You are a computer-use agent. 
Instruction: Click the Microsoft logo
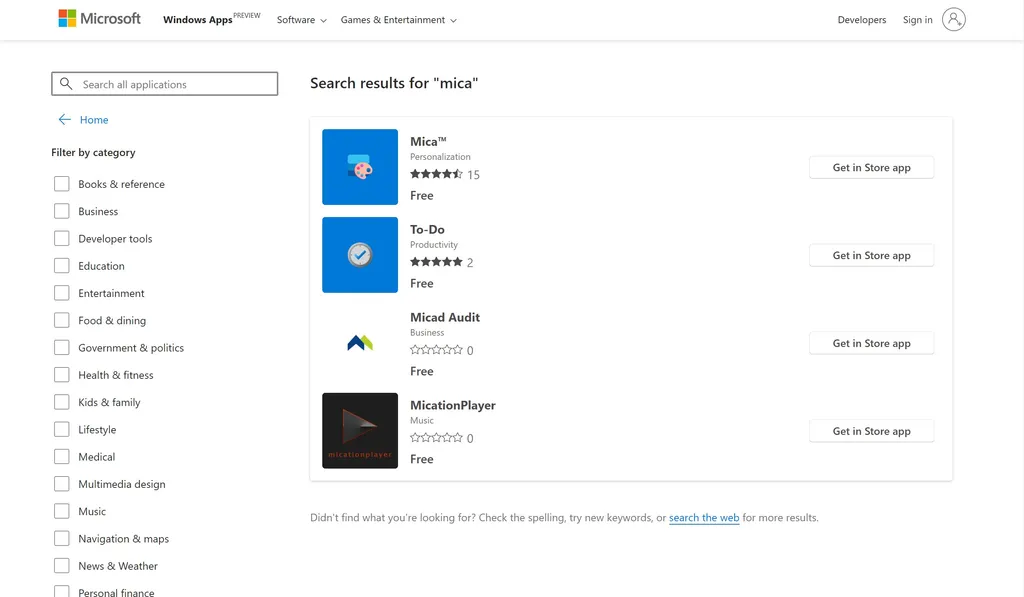pyautogui.click(x=99, y=18)
